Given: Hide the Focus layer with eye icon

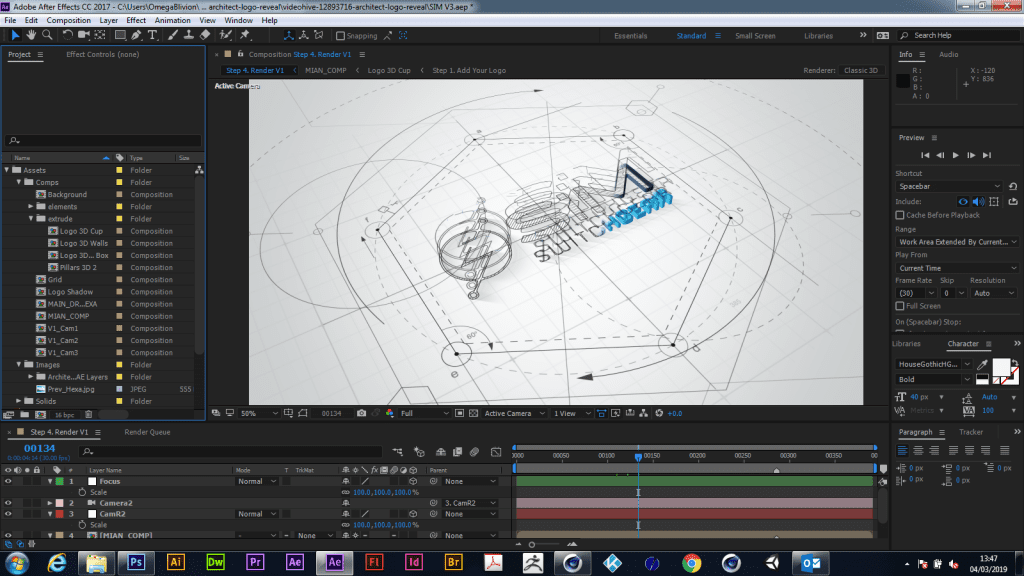Looking at the screenshot, I should click(8, 481).
